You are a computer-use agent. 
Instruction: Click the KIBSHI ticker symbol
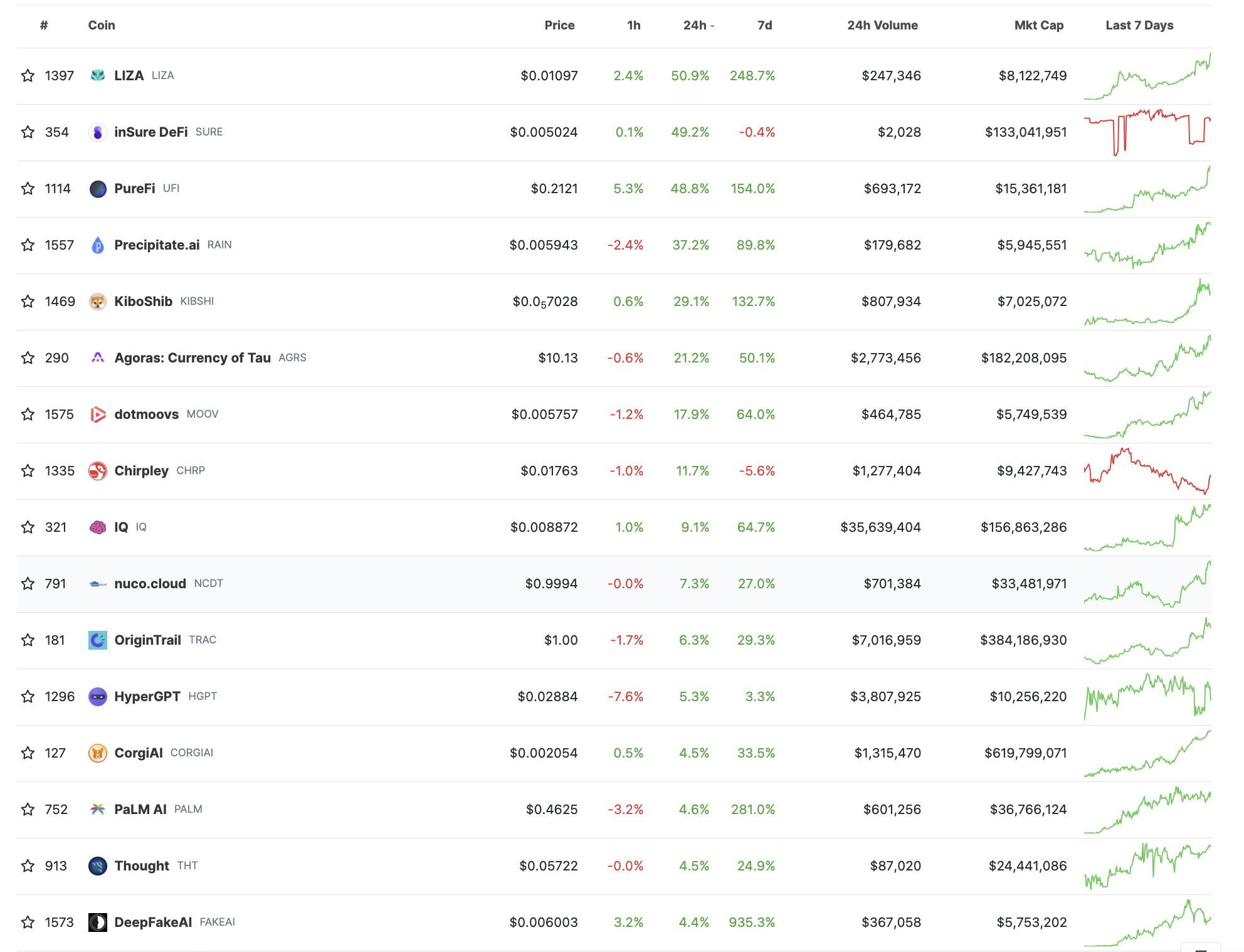pyautogui.click(x=197, y=302)
